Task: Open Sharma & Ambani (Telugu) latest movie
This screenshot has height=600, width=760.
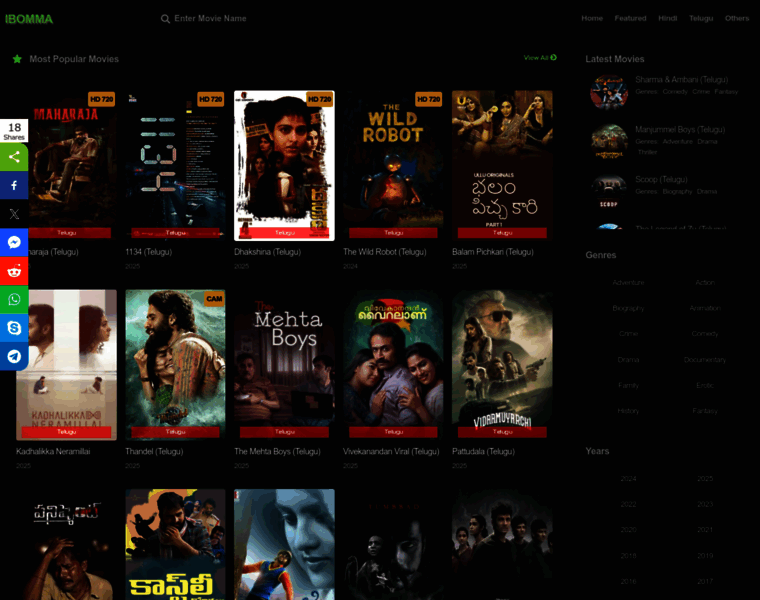Action: click(x=681, y=79)
